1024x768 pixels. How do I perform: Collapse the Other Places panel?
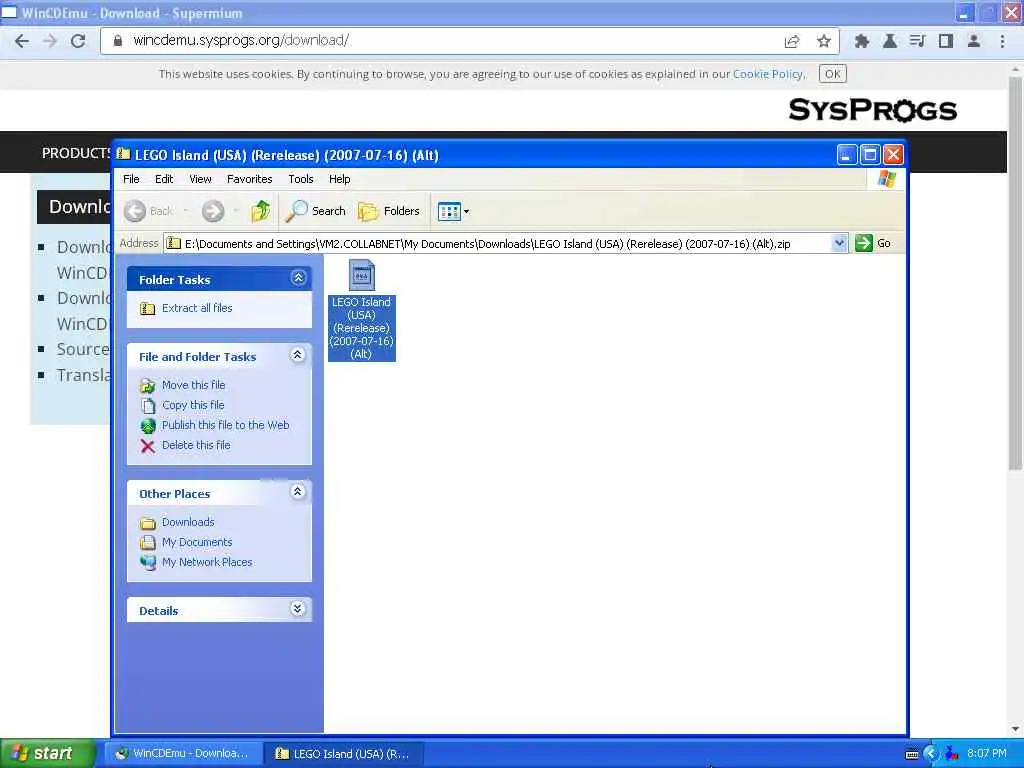coord(298,492)
